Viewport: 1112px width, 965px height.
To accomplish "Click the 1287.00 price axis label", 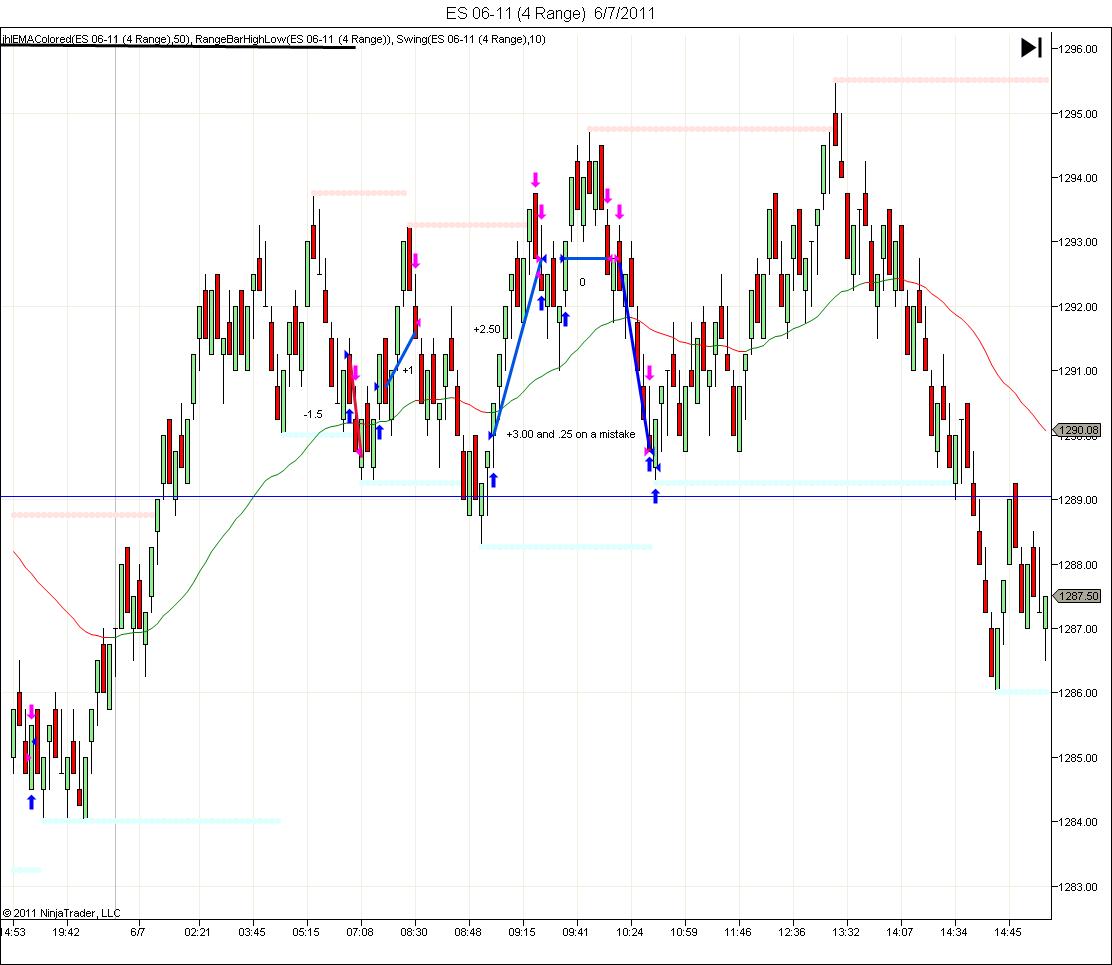I will [x=1078, y=629].
